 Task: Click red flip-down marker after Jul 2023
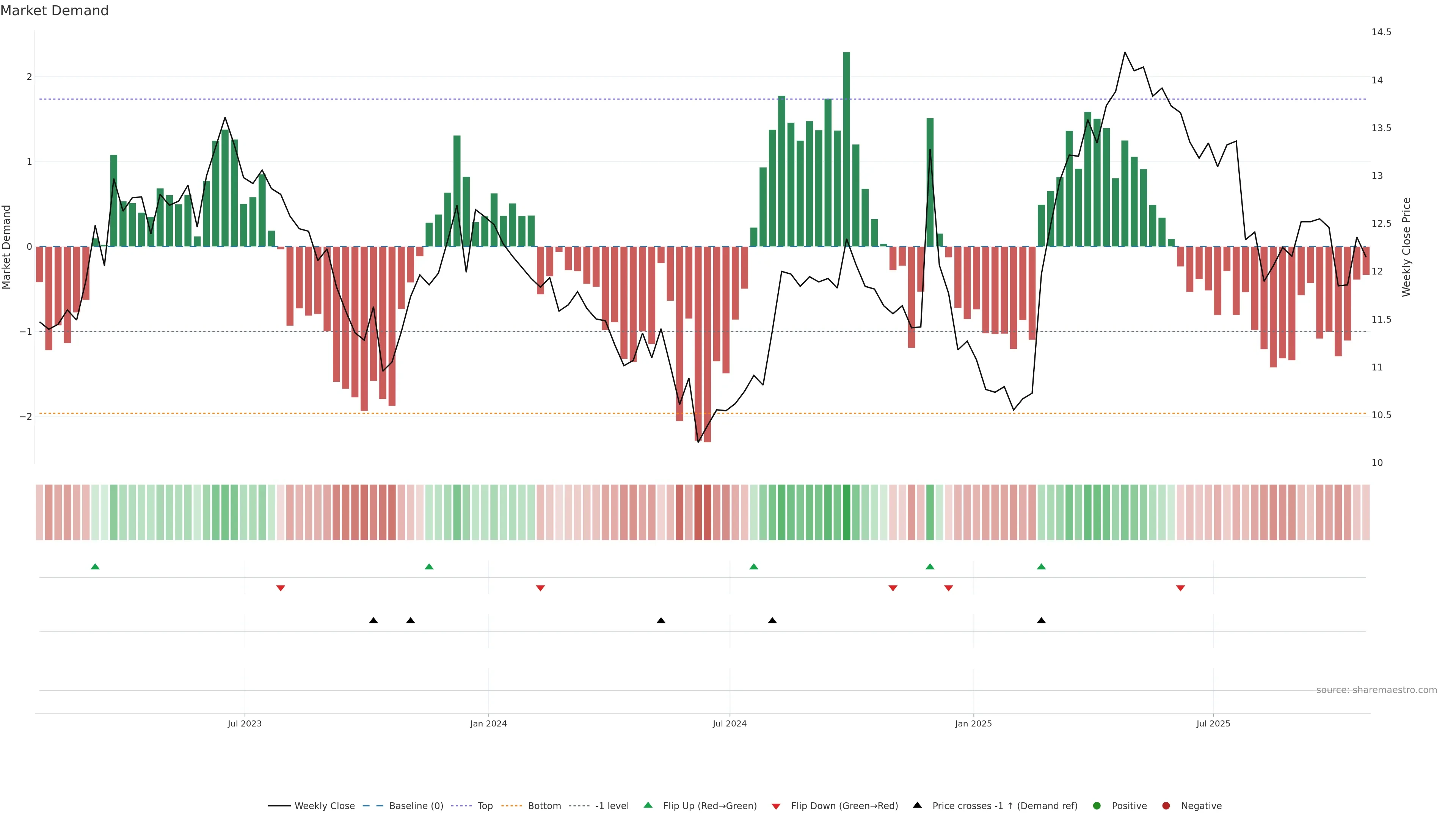280,588
